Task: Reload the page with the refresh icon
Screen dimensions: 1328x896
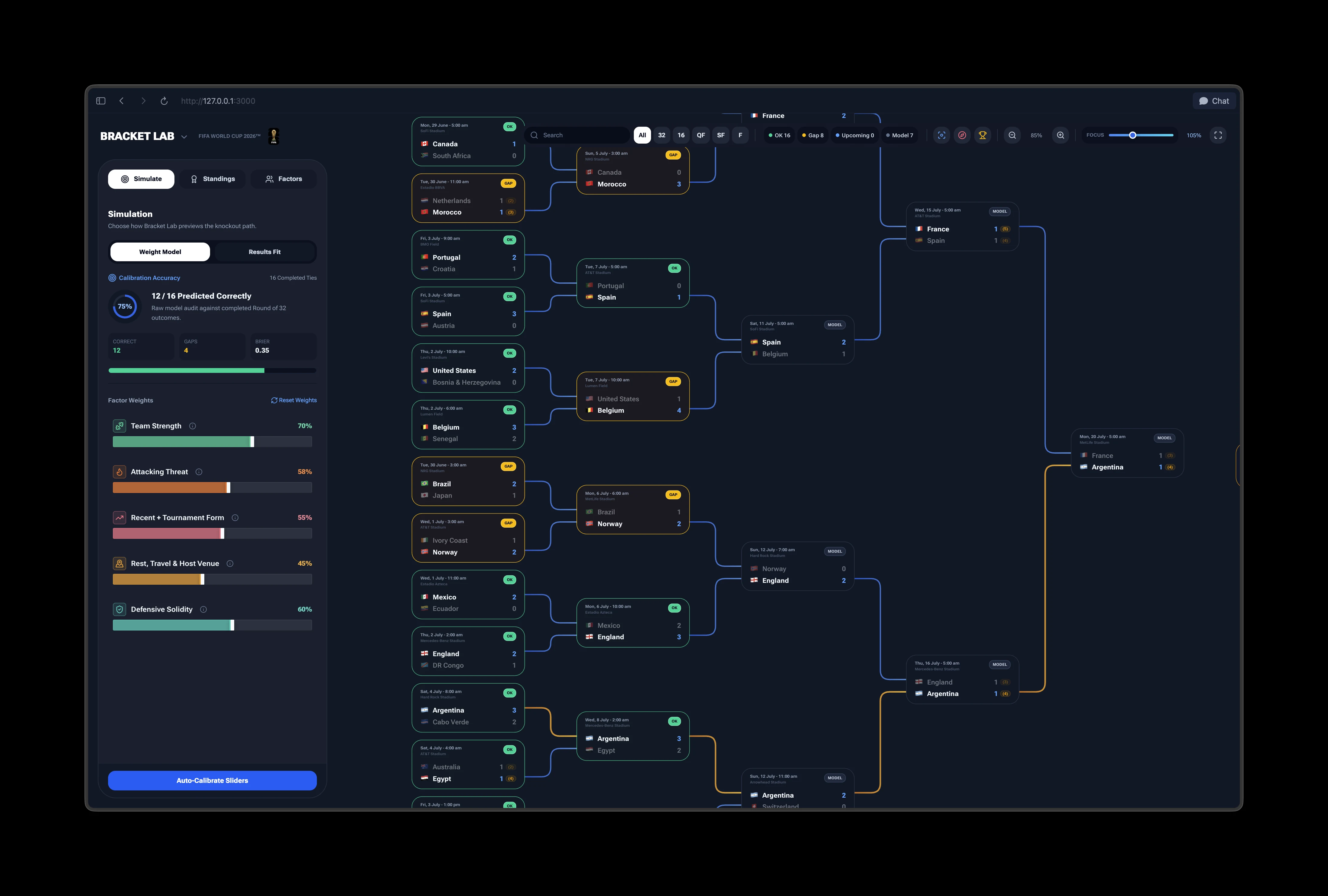Action: pos(164,101)
